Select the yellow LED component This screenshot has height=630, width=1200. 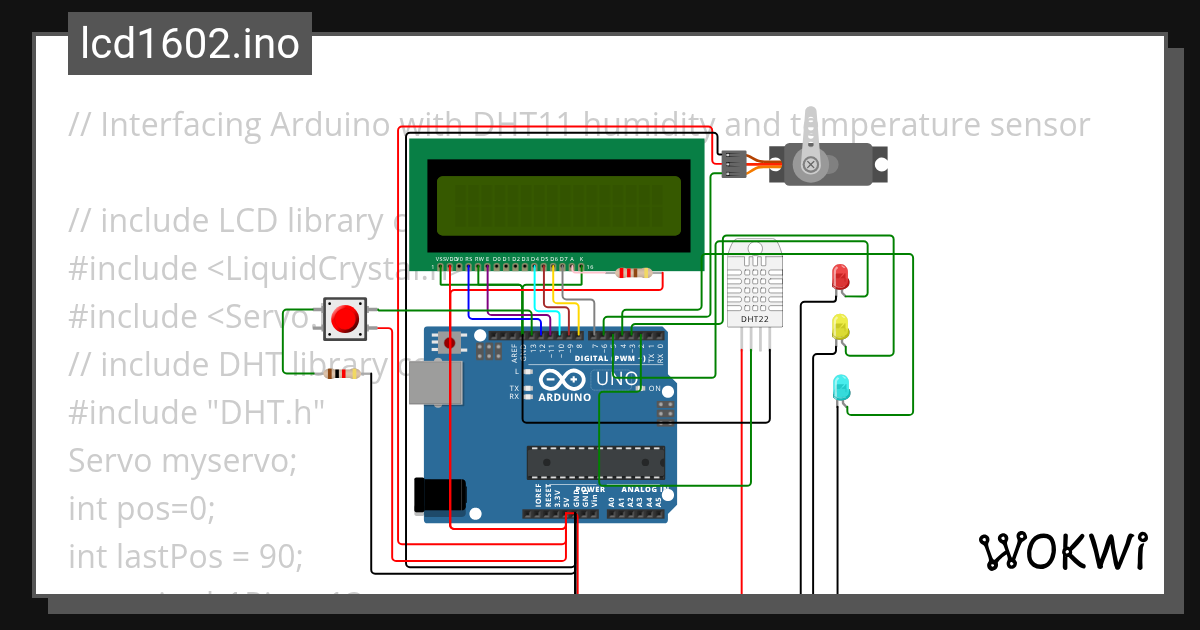(x=838, y=327)
